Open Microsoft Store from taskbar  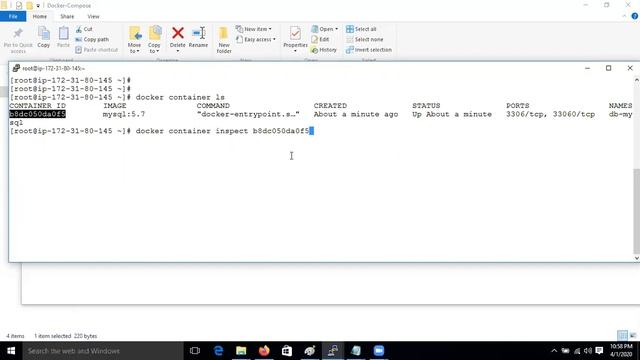287,351
